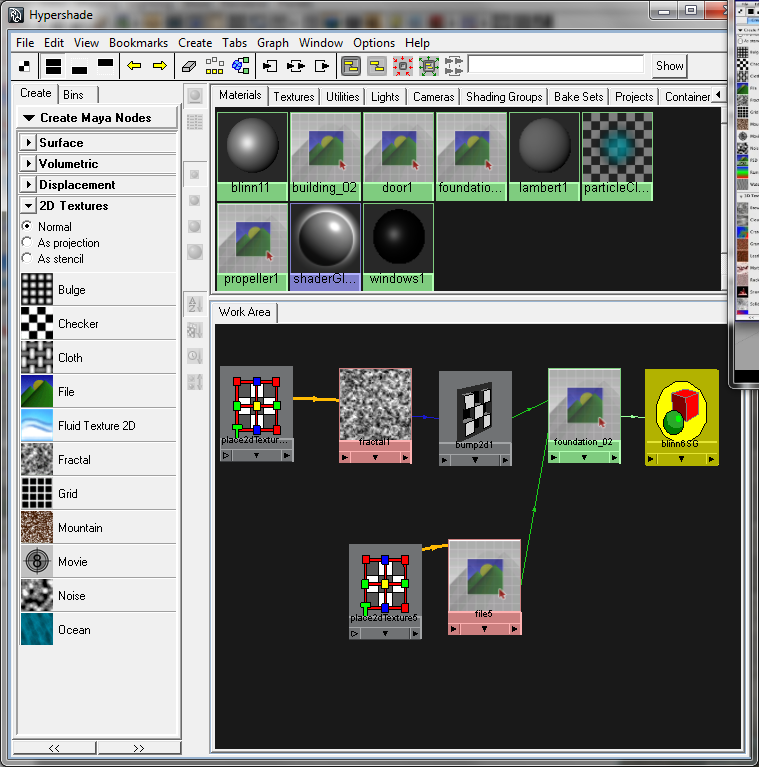Expand the Surface section
759x769 pixels.
tap(28, 143)
